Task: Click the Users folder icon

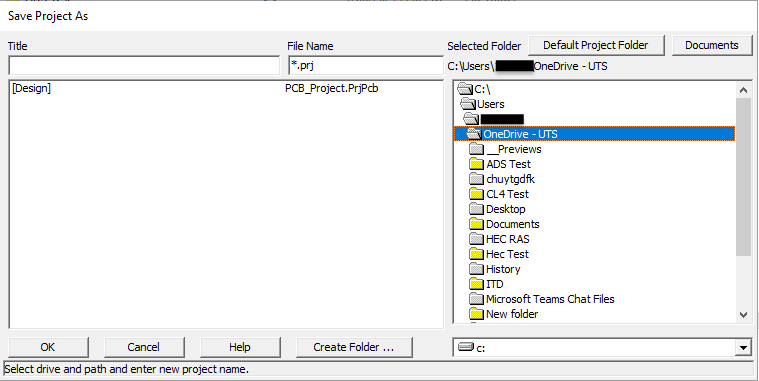Action: [469, 104]
